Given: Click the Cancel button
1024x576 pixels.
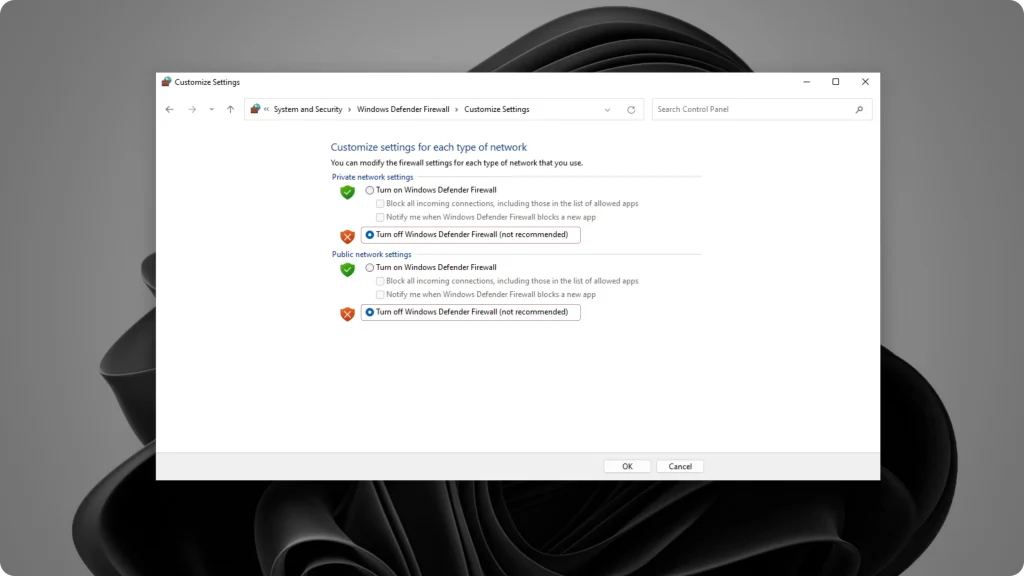Looking at the screenshot, I should (x=680, y=466).
